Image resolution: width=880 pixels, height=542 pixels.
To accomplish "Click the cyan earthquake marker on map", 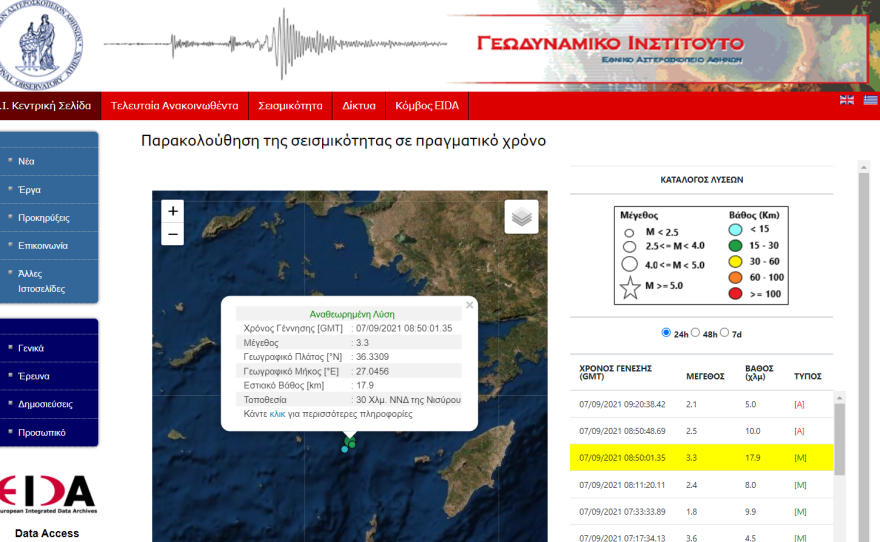I will click(x=345, y=449).
